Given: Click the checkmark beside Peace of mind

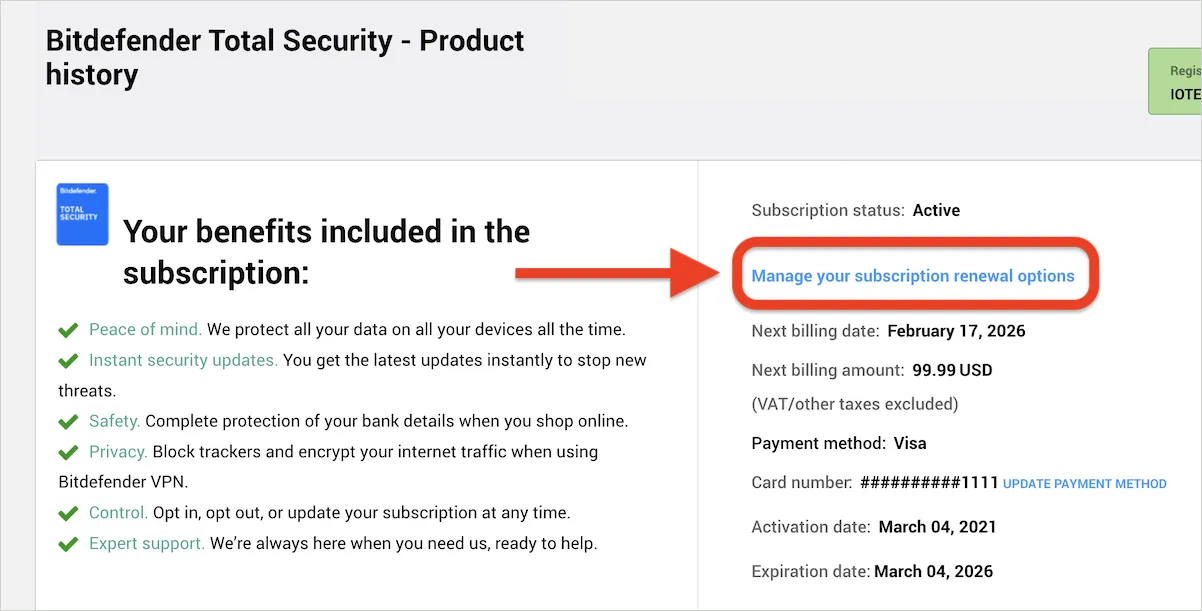Looking at the screenshot, I should click(x=68, y=330).
